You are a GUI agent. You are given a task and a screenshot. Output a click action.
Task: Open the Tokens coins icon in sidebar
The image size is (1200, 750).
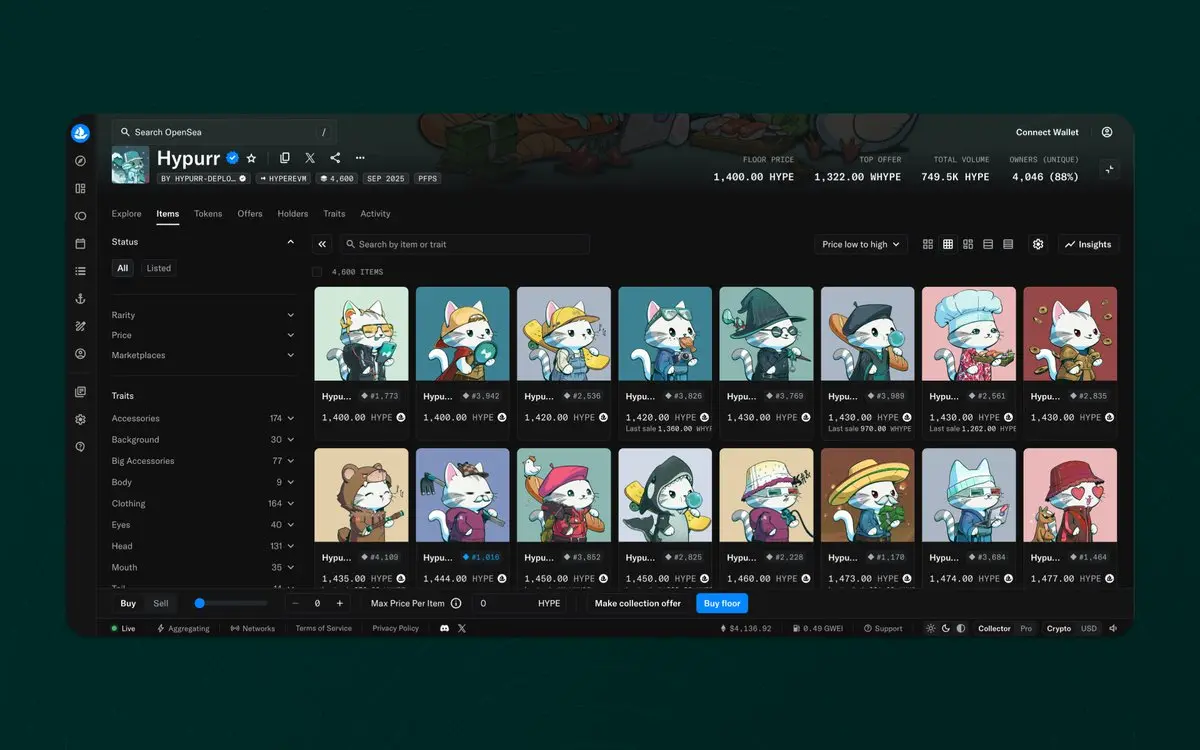80,216
